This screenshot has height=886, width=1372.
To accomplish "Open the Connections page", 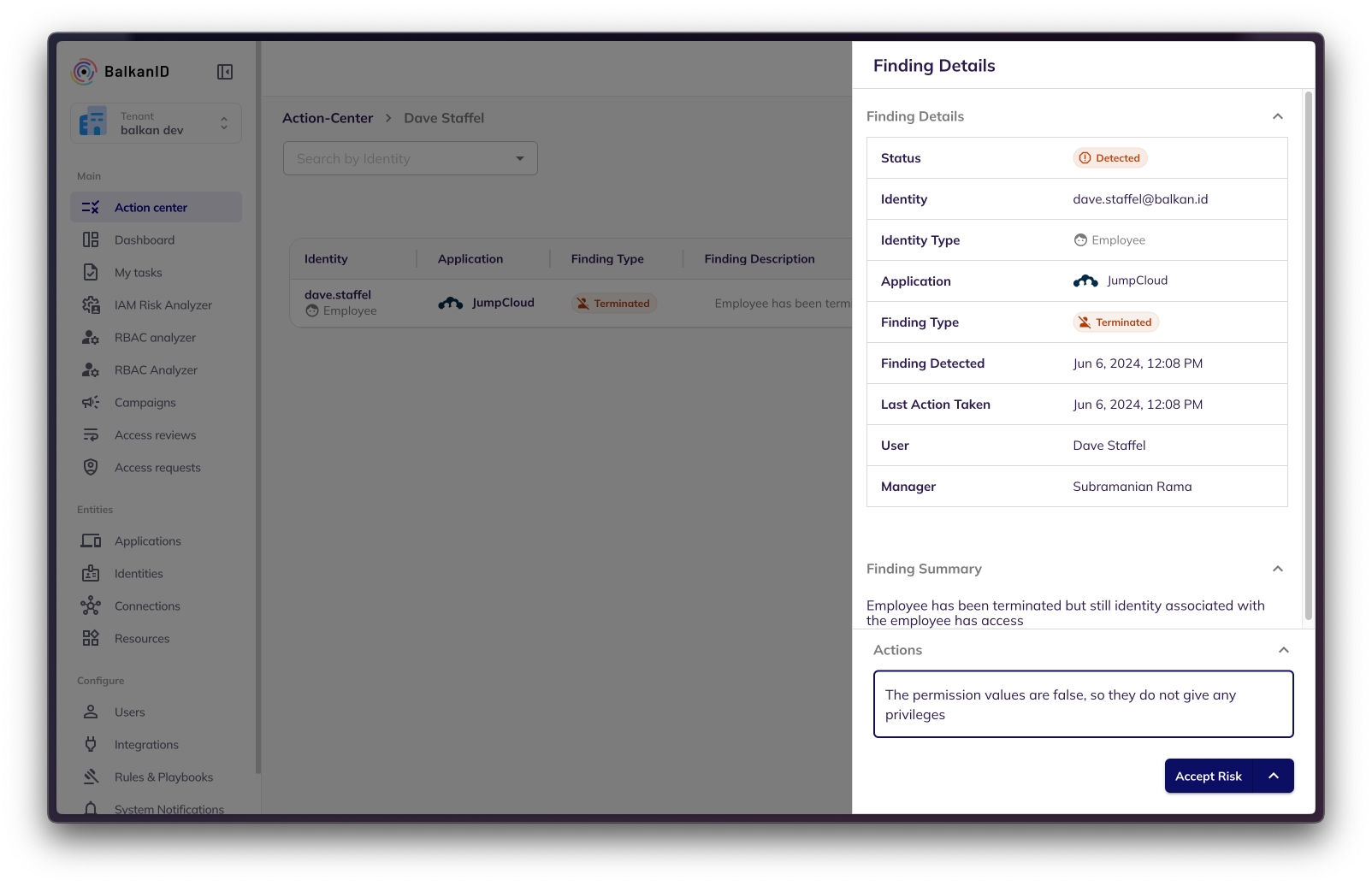I will (x=156, y=605).
